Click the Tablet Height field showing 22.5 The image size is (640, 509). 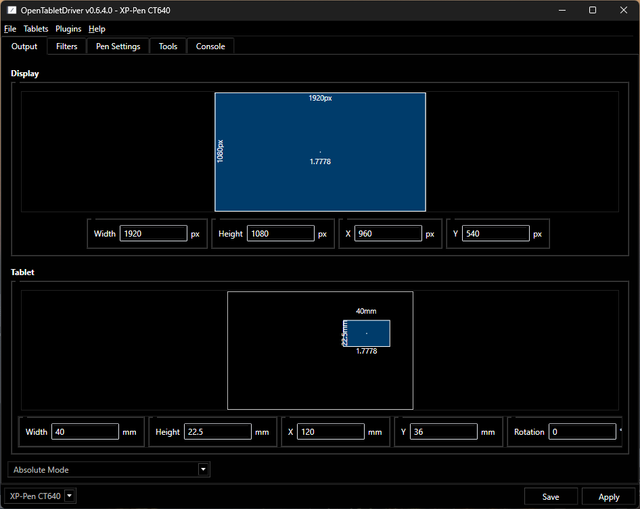click(x=218, y=432)
